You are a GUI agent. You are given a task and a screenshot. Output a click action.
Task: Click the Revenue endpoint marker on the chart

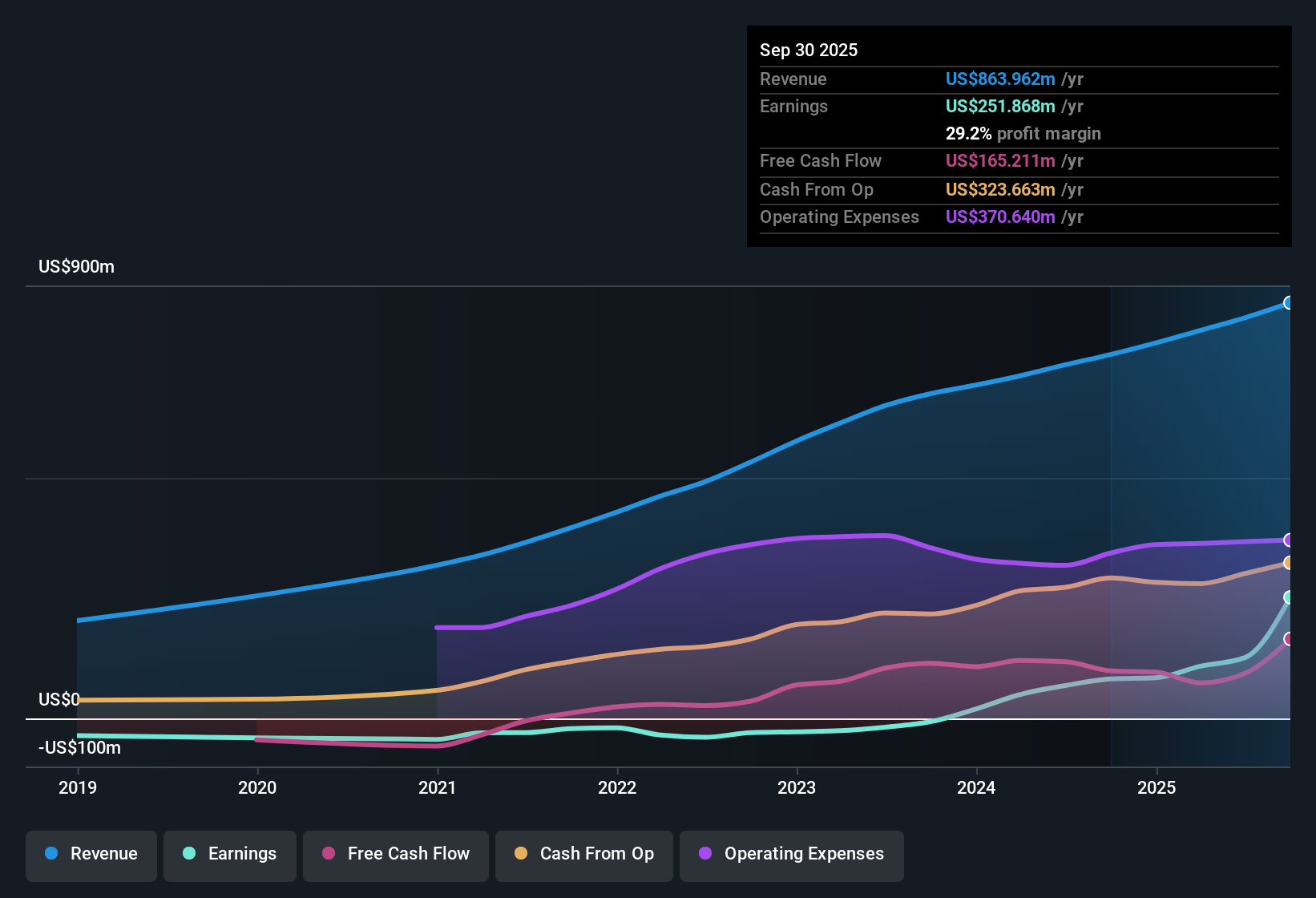tap(1289, 303)
